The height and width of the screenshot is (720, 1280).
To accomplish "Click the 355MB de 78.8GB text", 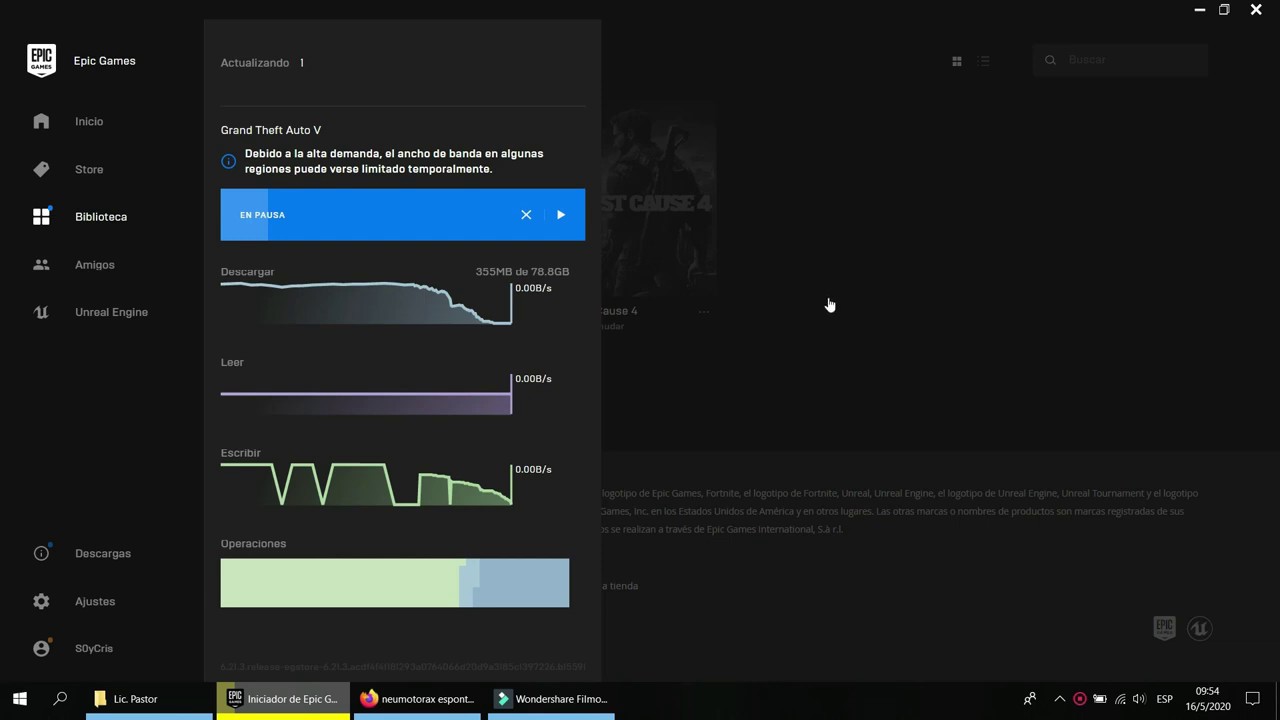I will pos(522,272).
